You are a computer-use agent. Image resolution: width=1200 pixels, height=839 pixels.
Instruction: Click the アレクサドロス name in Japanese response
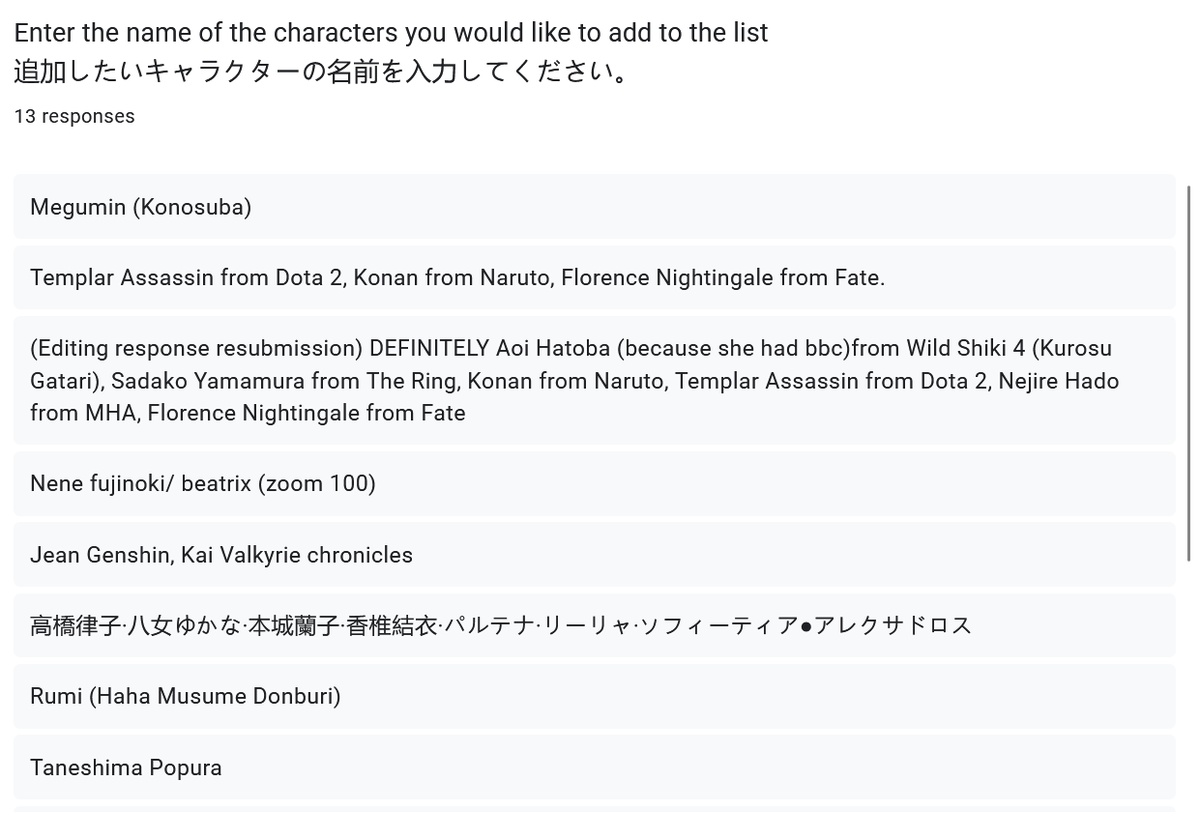click(893, 626)
